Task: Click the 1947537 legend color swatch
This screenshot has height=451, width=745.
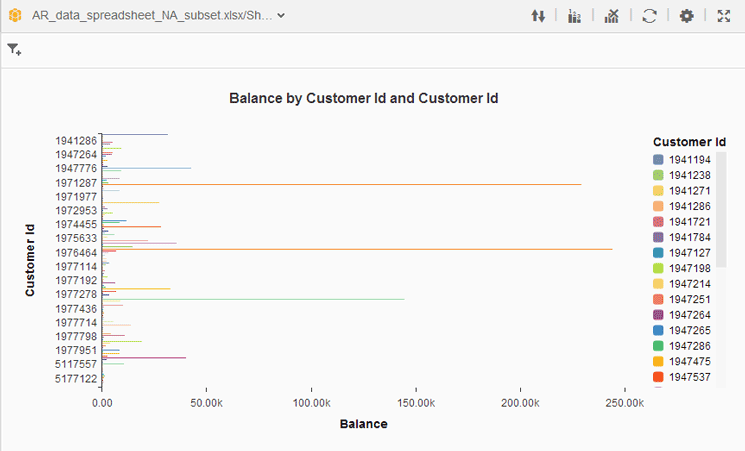Action: coord(658,377)
